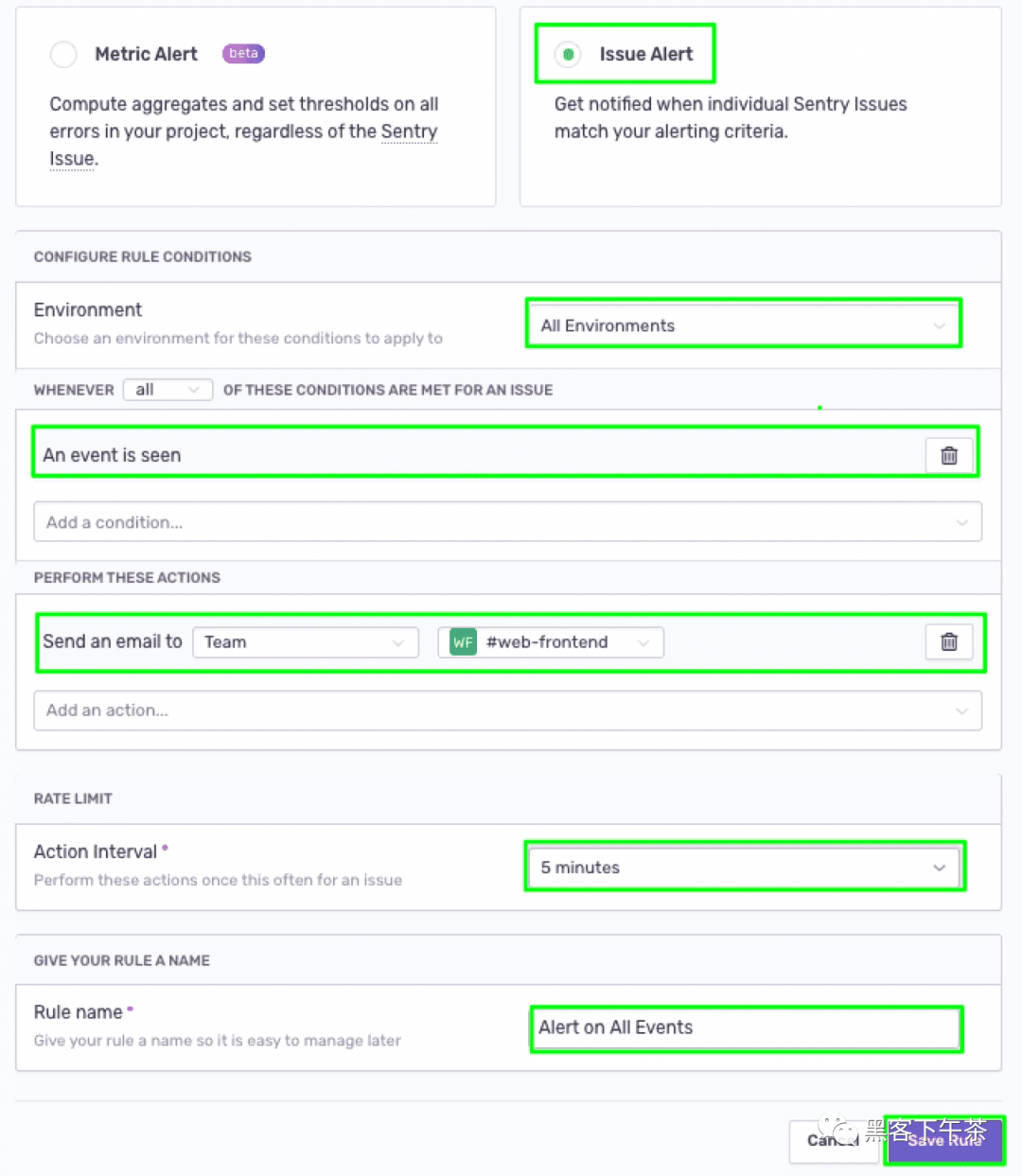Viewport: 1022px width, 1176px height.
Task: Change the #web-frontend team selection
Action: 551,642
